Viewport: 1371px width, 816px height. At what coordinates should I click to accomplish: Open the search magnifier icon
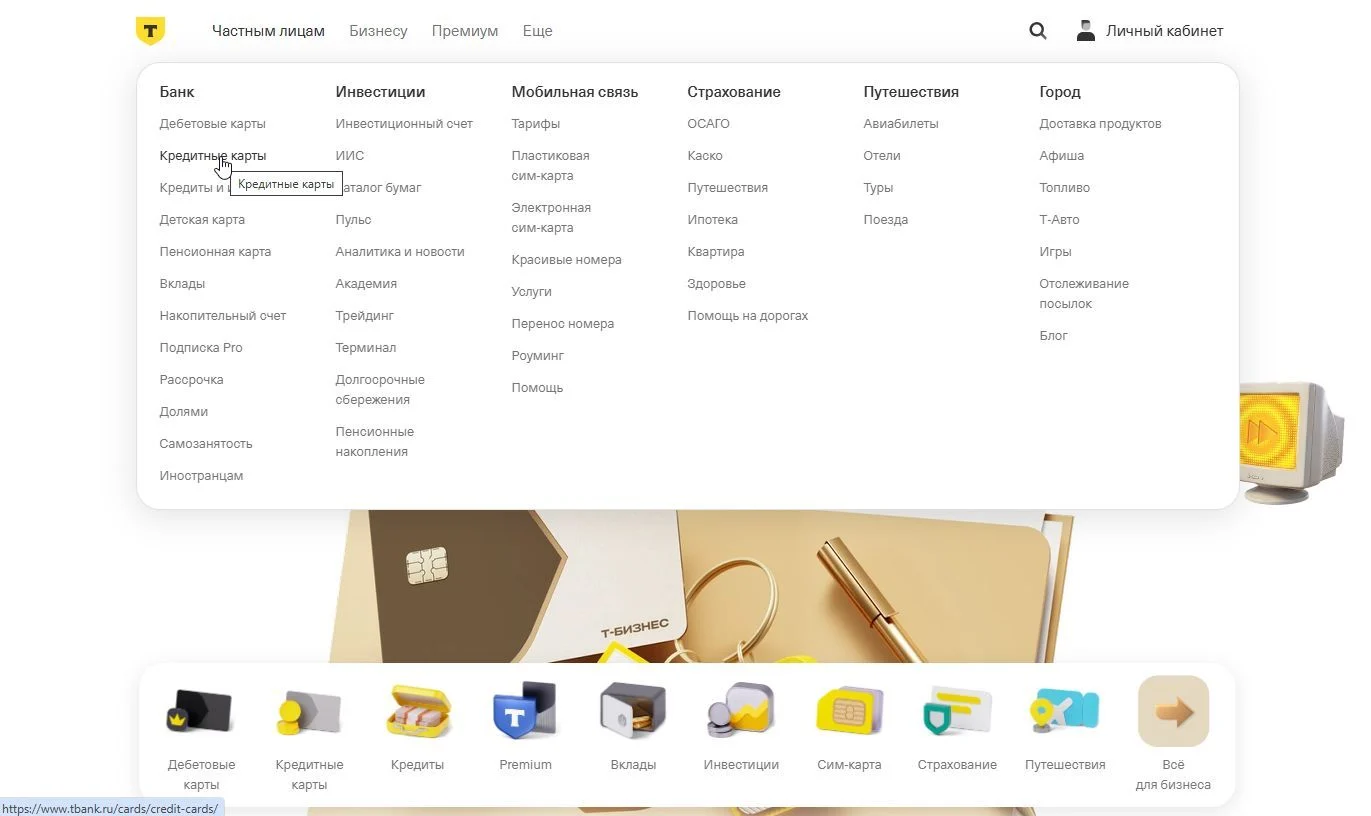(x=1038, y=31)
